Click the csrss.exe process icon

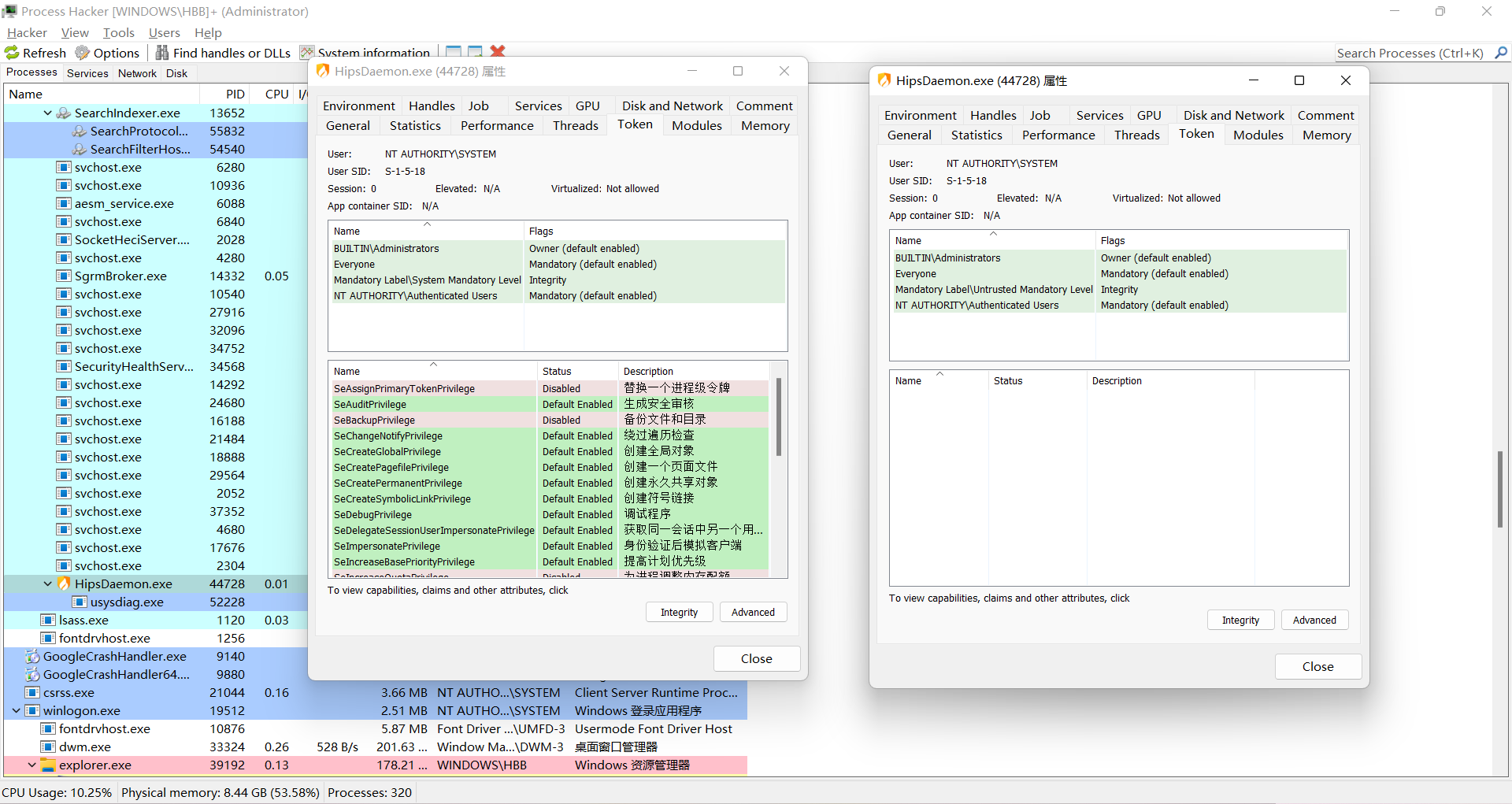point(32,693)
